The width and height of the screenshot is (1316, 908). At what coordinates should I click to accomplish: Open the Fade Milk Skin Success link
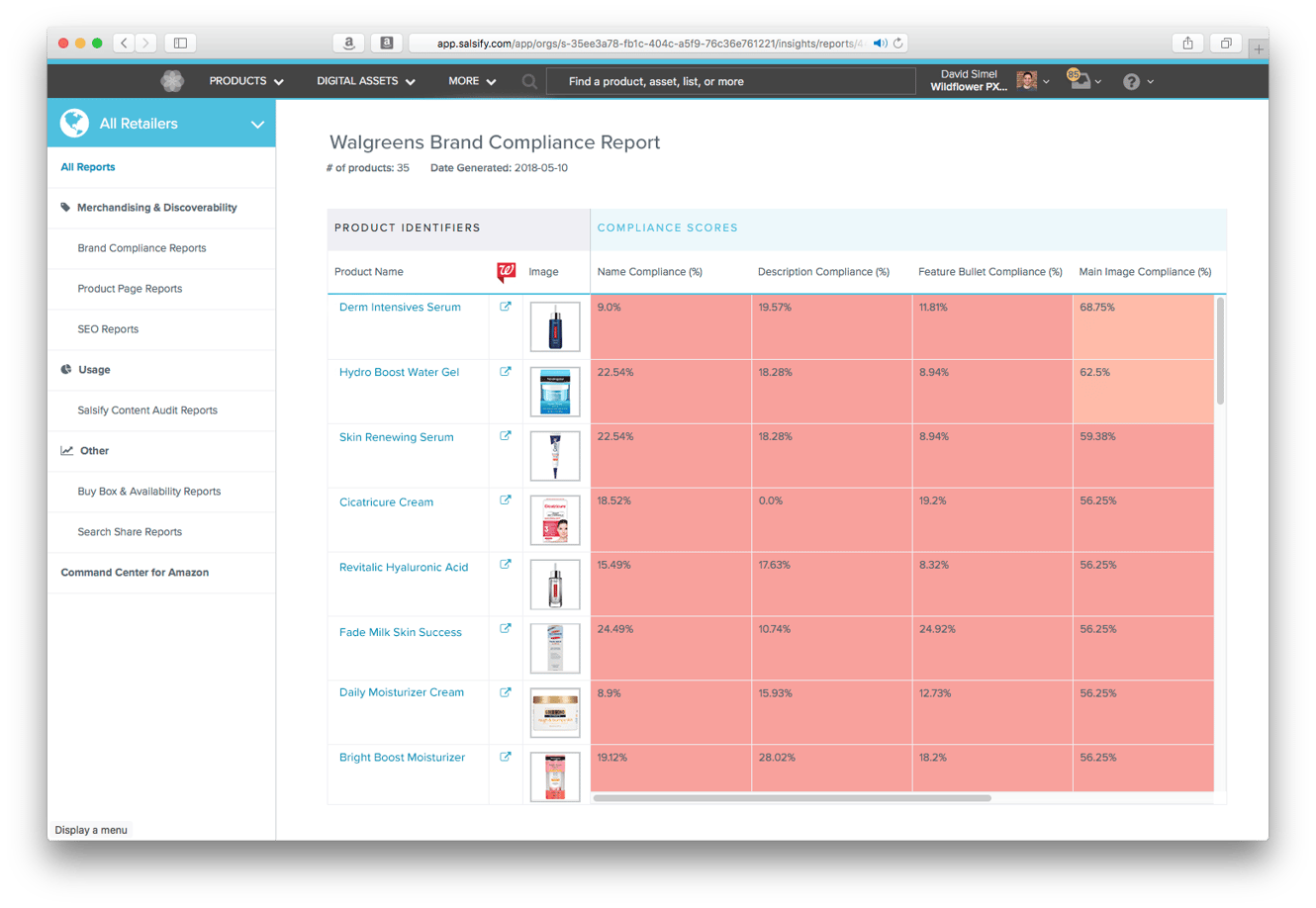click(400, 633)
